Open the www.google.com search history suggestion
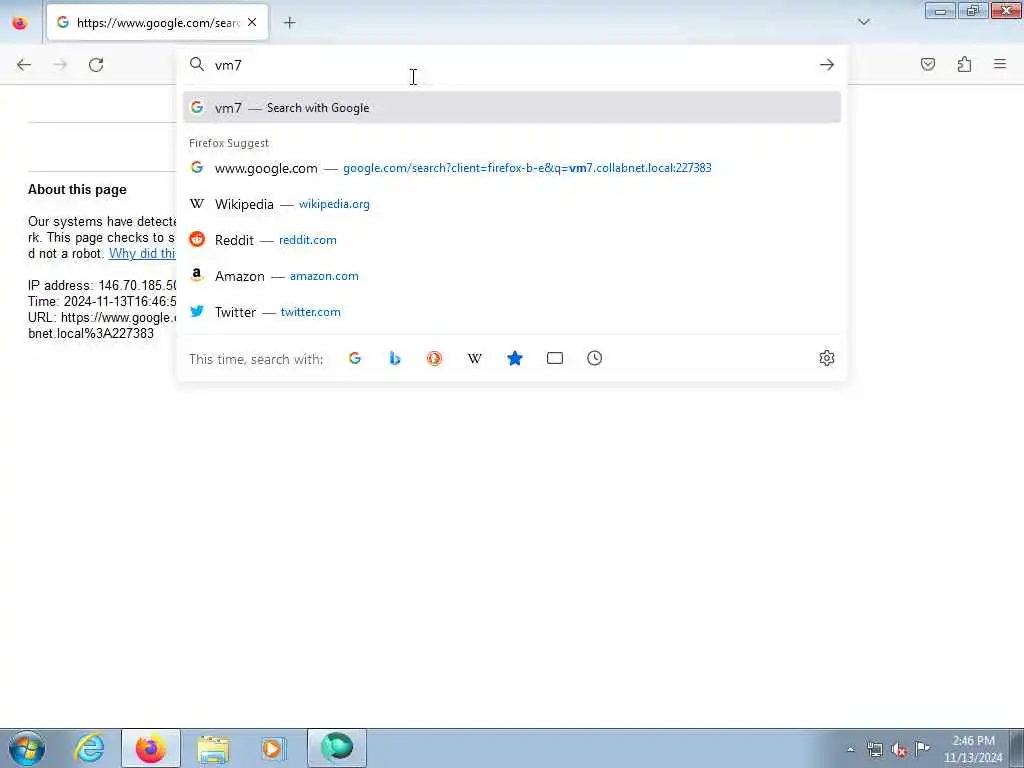Viewport: 1024px width, 768px height. [512, 168]
